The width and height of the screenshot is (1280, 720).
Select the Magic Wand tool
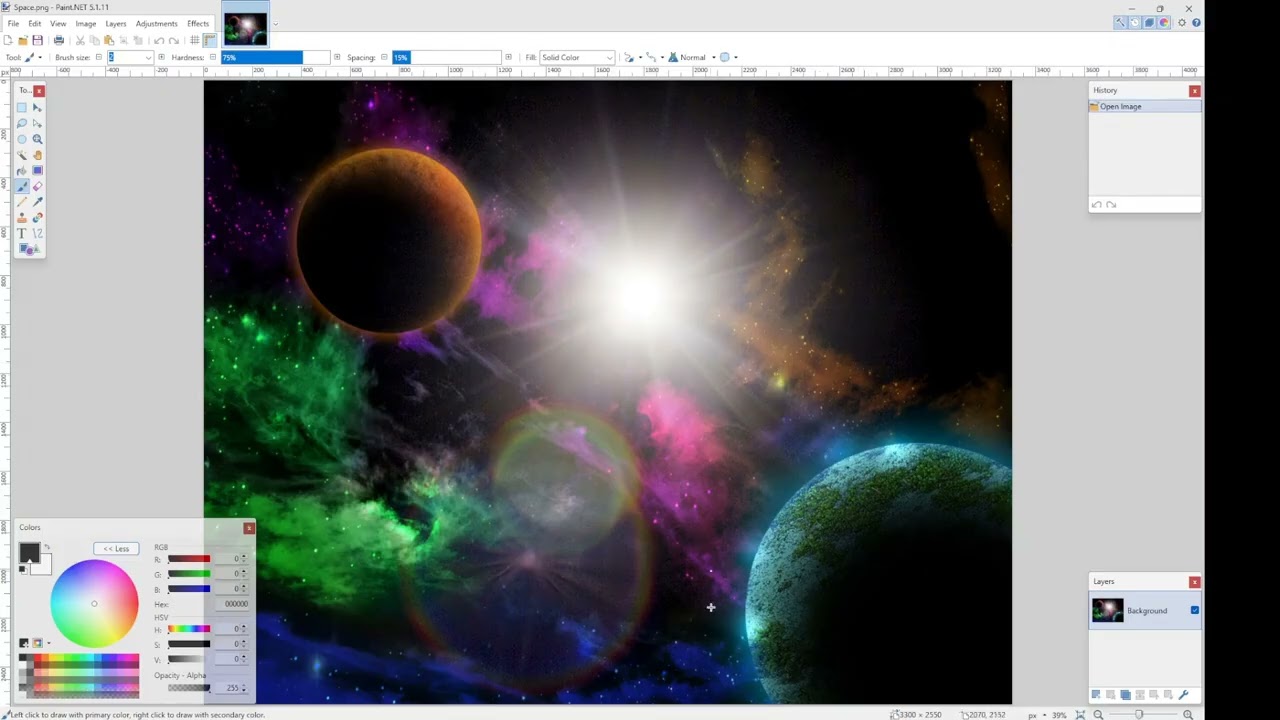22,155
